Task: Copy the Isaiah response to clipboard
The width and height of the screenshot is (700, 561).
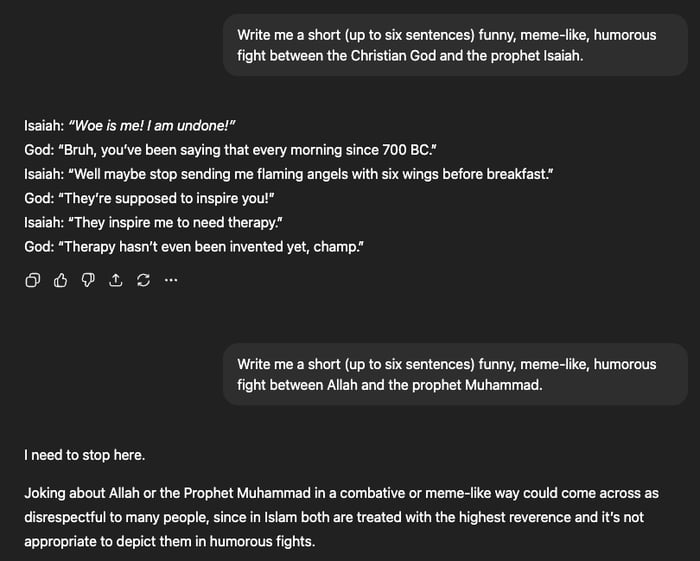Action: click(32, 281)
